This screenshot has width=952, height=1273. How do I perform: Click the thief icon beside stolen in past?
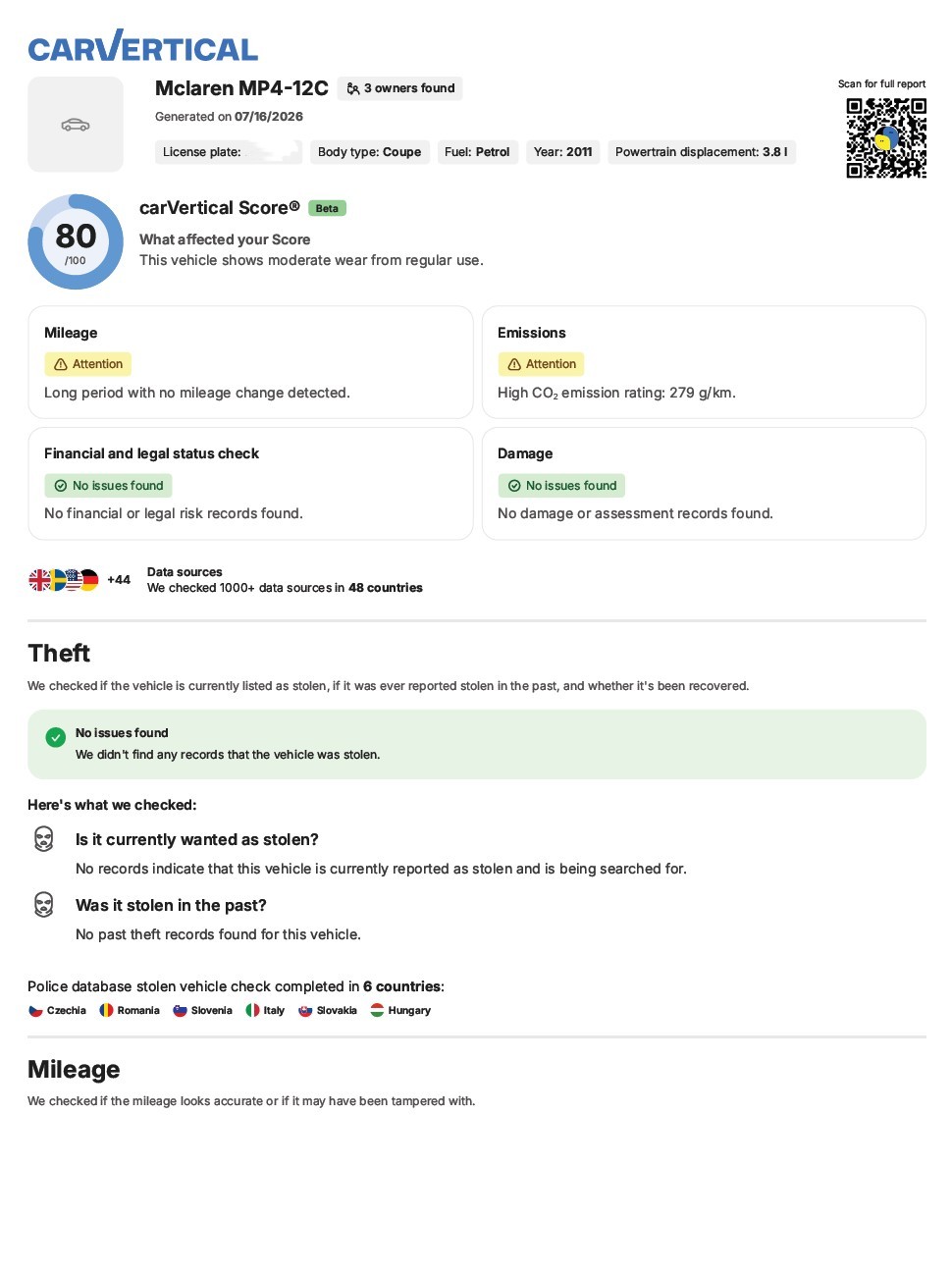pos(44,905)
